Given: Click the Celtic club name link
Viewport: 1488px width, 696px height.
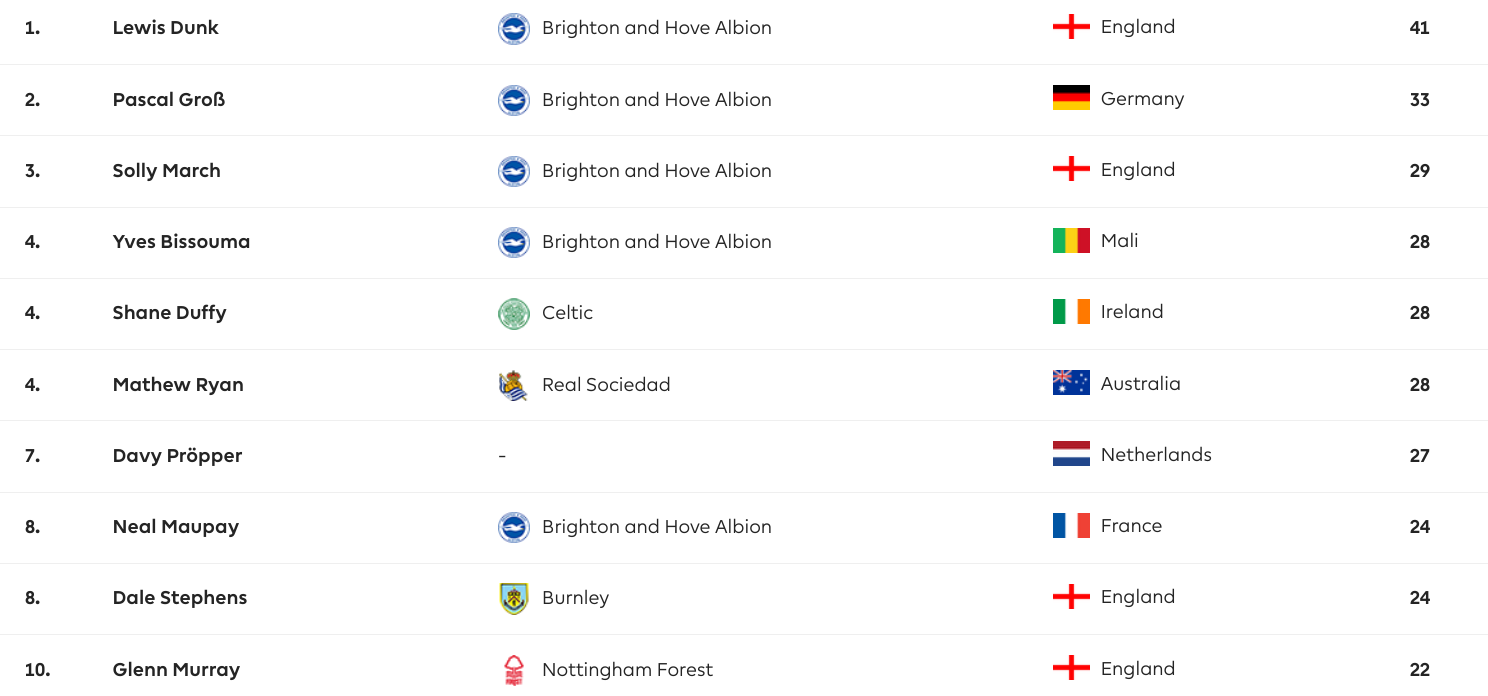Looking at the screenshot, I should click(567, 313).
